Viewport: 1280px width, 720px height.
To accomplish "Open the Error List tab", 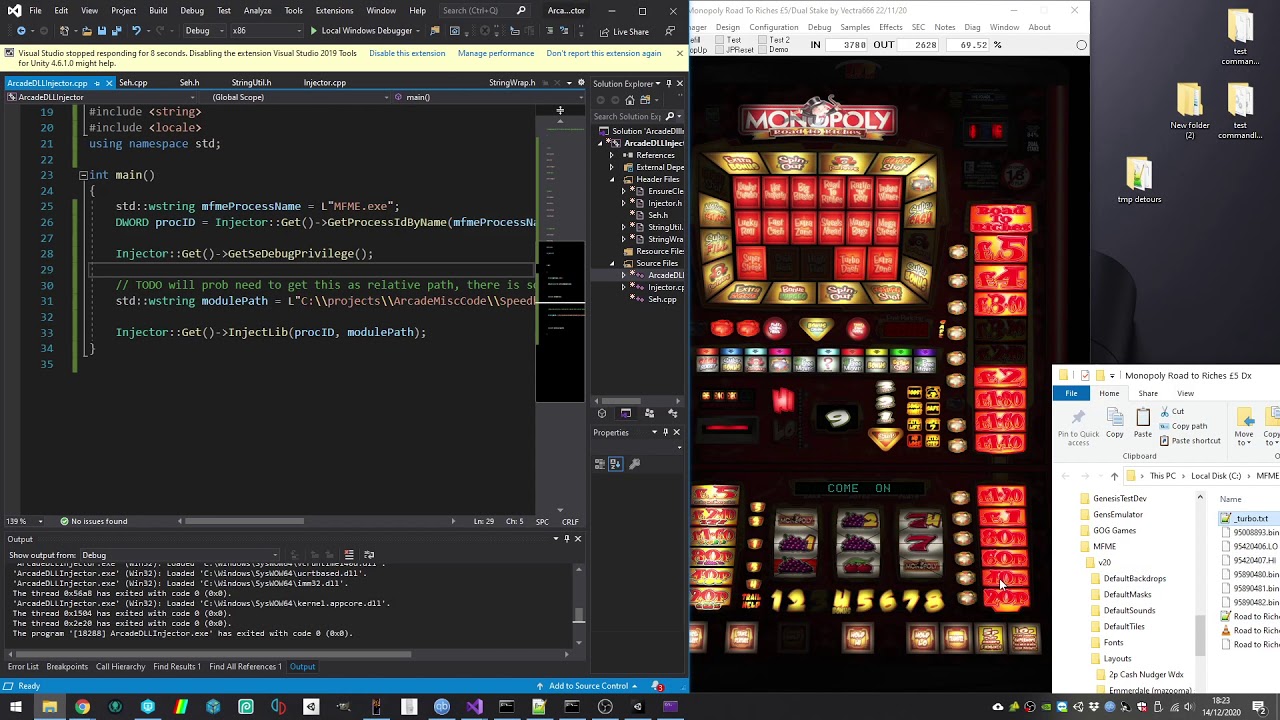I will pyautogui.click(x=23, y=667).
